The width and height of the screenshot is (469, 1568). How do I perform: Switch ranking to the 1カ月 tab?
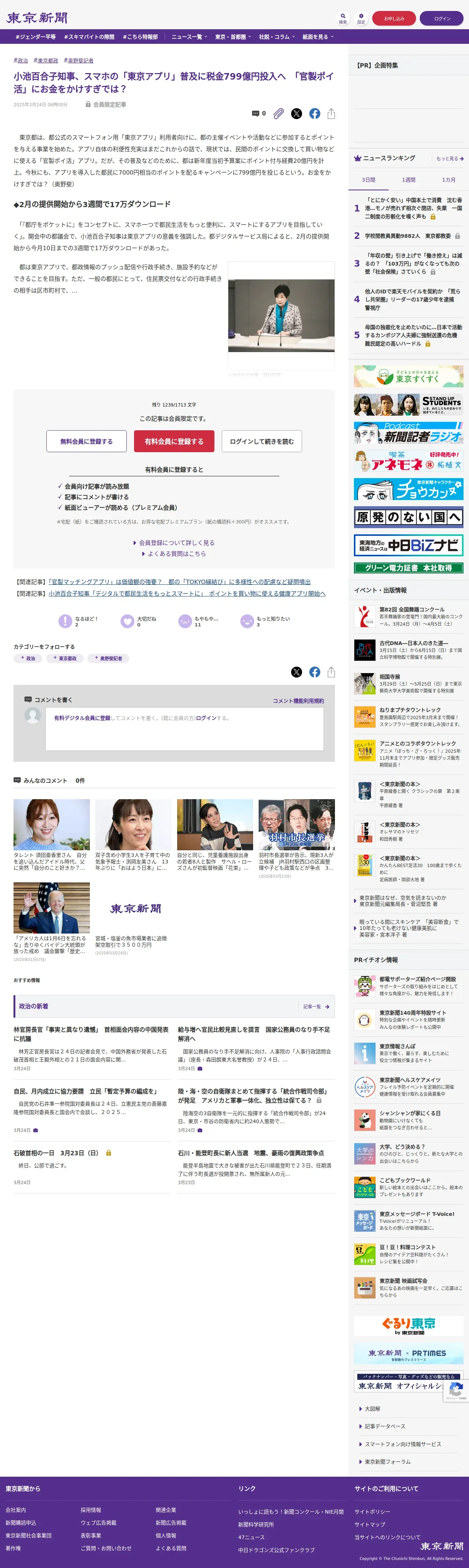point(449,180)
